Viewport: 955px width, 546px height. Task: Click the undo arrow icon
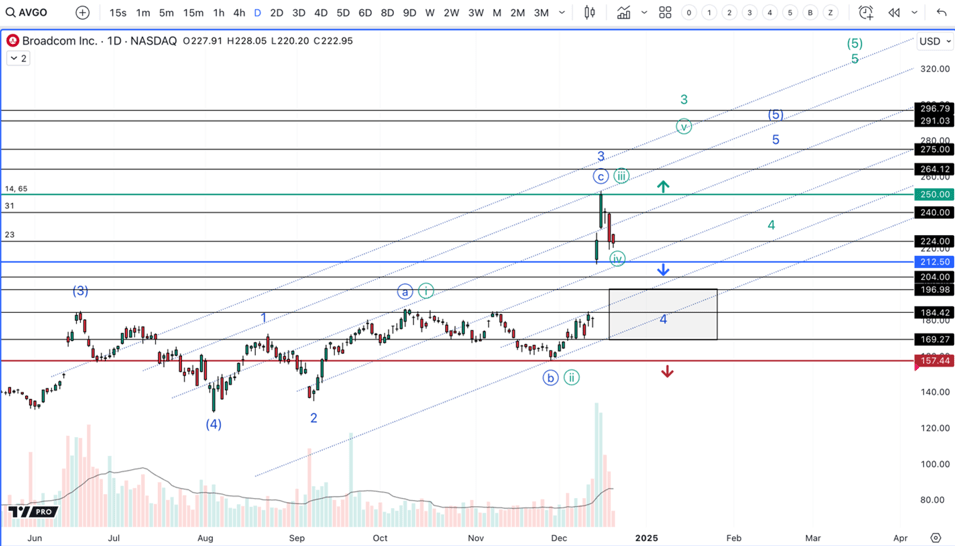coord(941,13)
